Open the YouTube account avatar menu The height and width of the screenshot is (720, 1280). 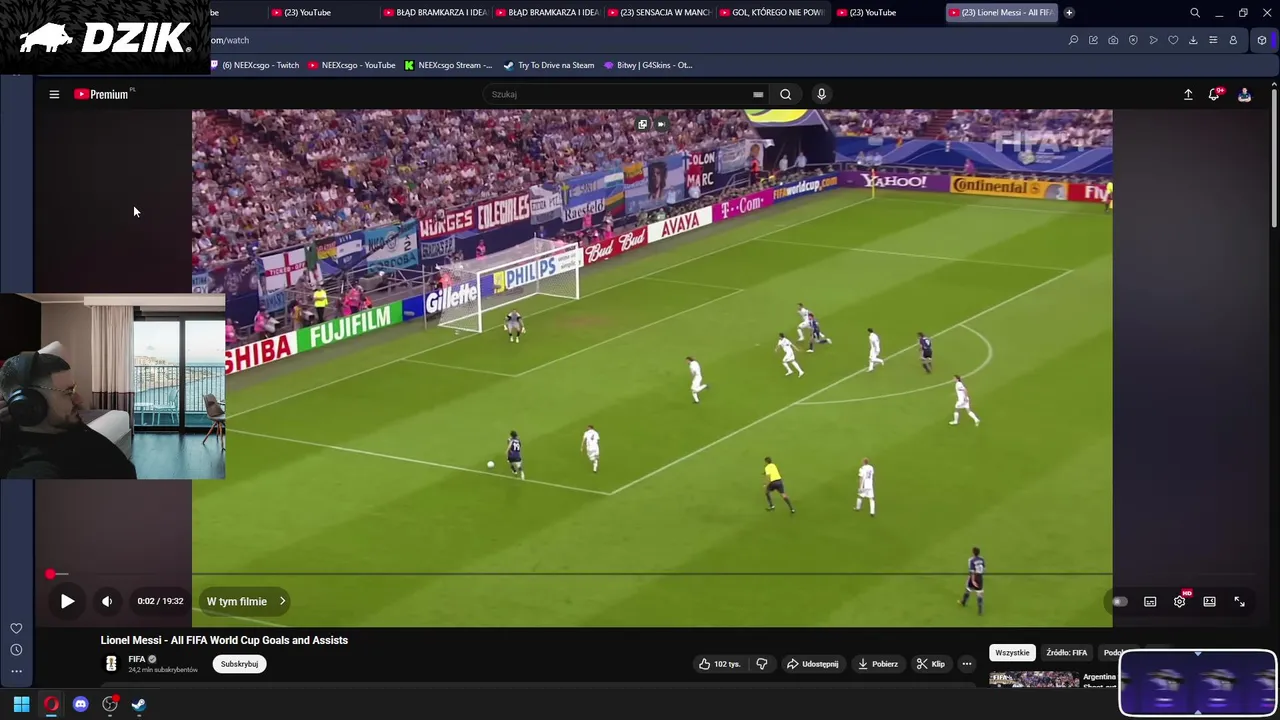(1244, 94)
